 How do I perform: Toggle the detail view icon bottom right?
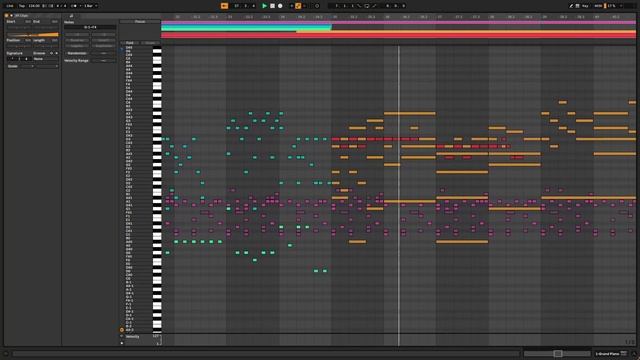[x=633, y=354]
